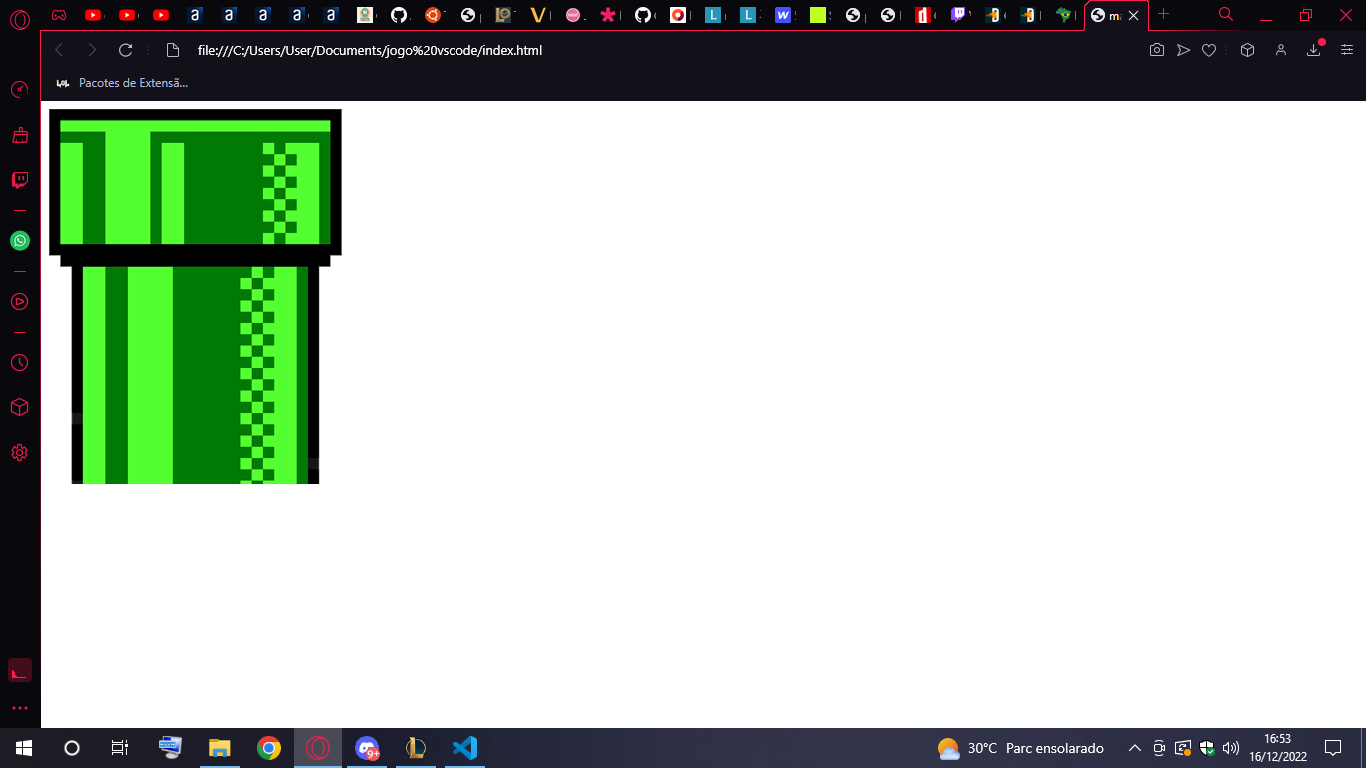Click the send paper-plane icon in address bar

coord(1183,50)
